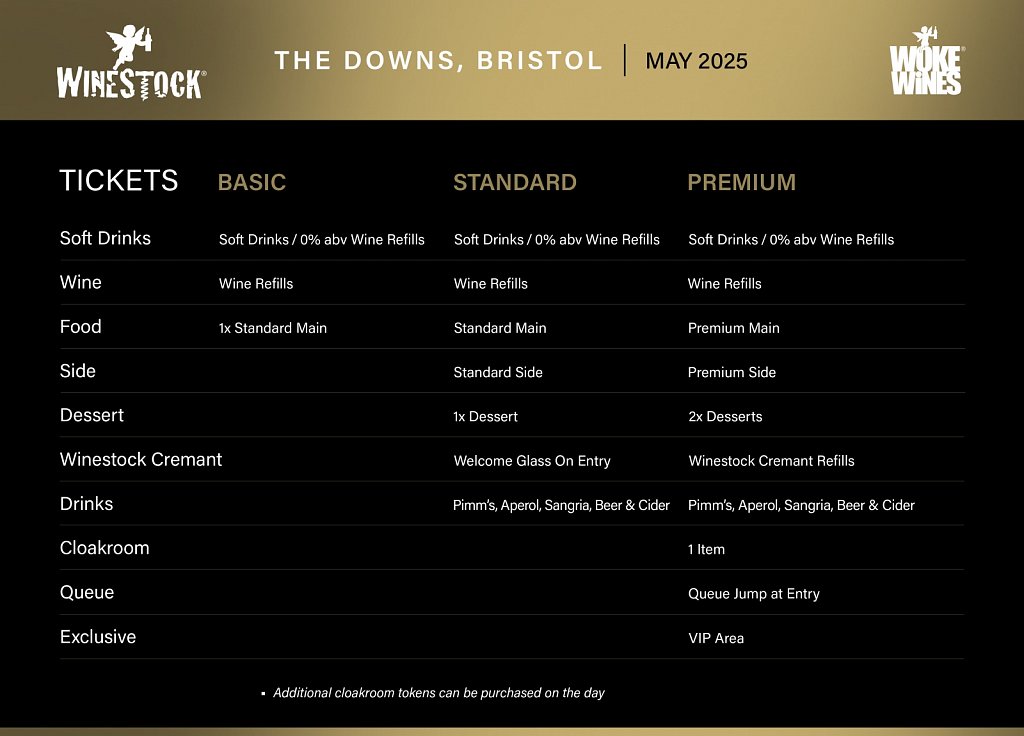The width and height of the screenshot is (1024, 736).
Task: Select Standard column 'Pimm's, Aperol, Sangria, Beer & Cider'
Action: [x=561, y=505]
